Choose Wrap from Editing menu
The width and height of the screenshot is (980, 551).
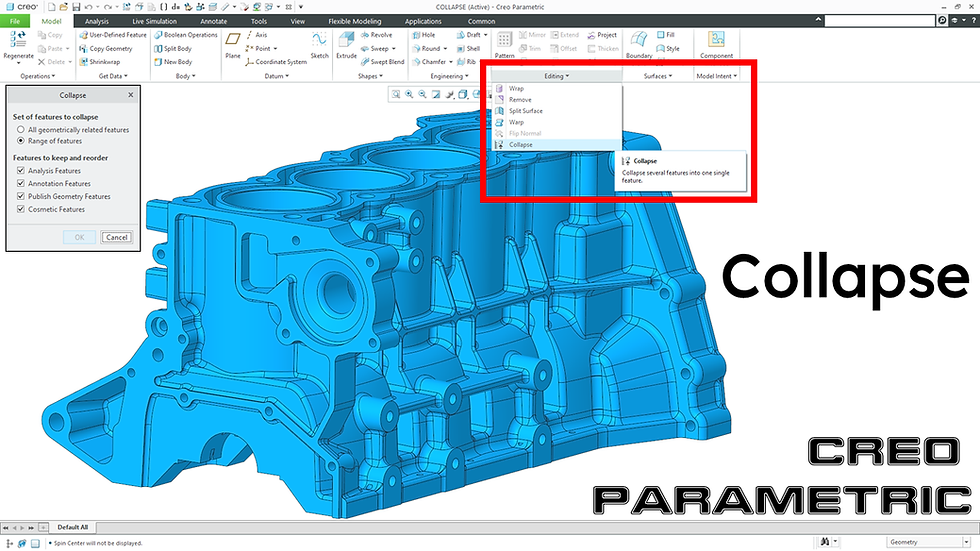556,89
